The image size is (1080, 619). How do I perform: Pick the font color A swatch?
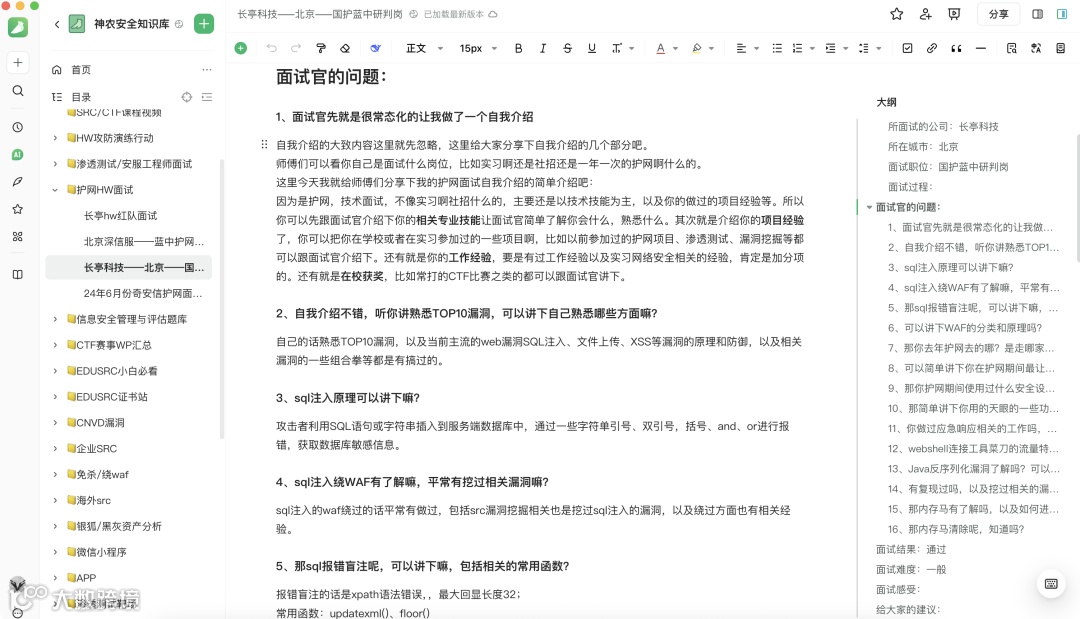661,48
